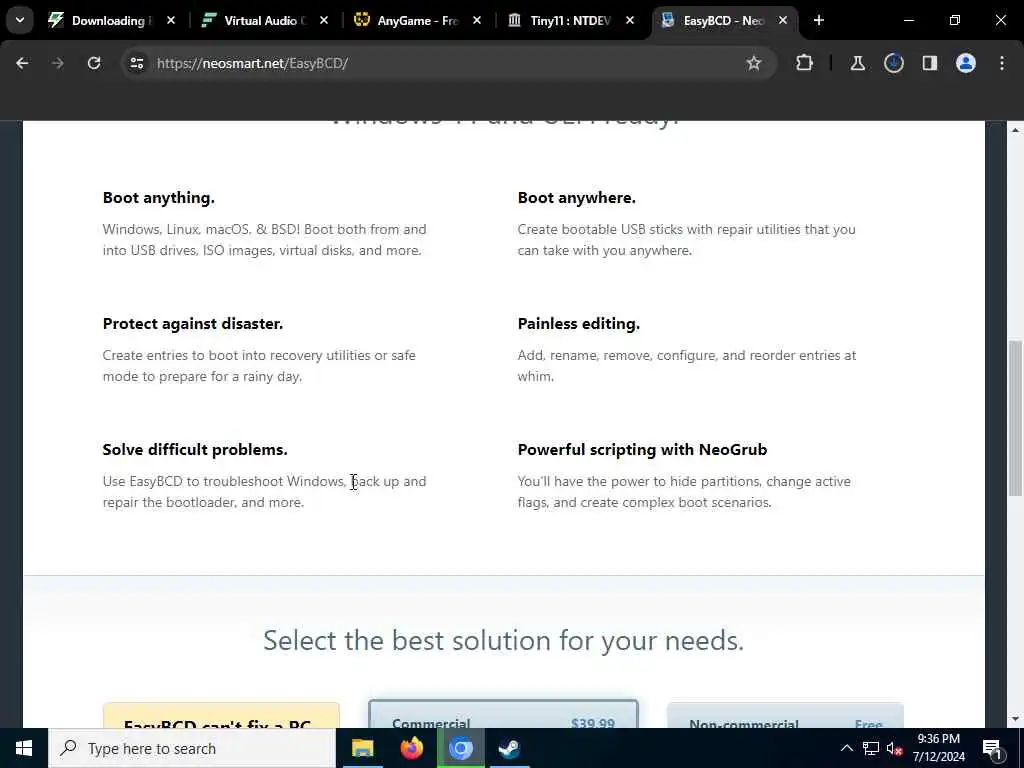View site information icon in address bar
This screenshot has height=768, width=1024.
(137, 63)
